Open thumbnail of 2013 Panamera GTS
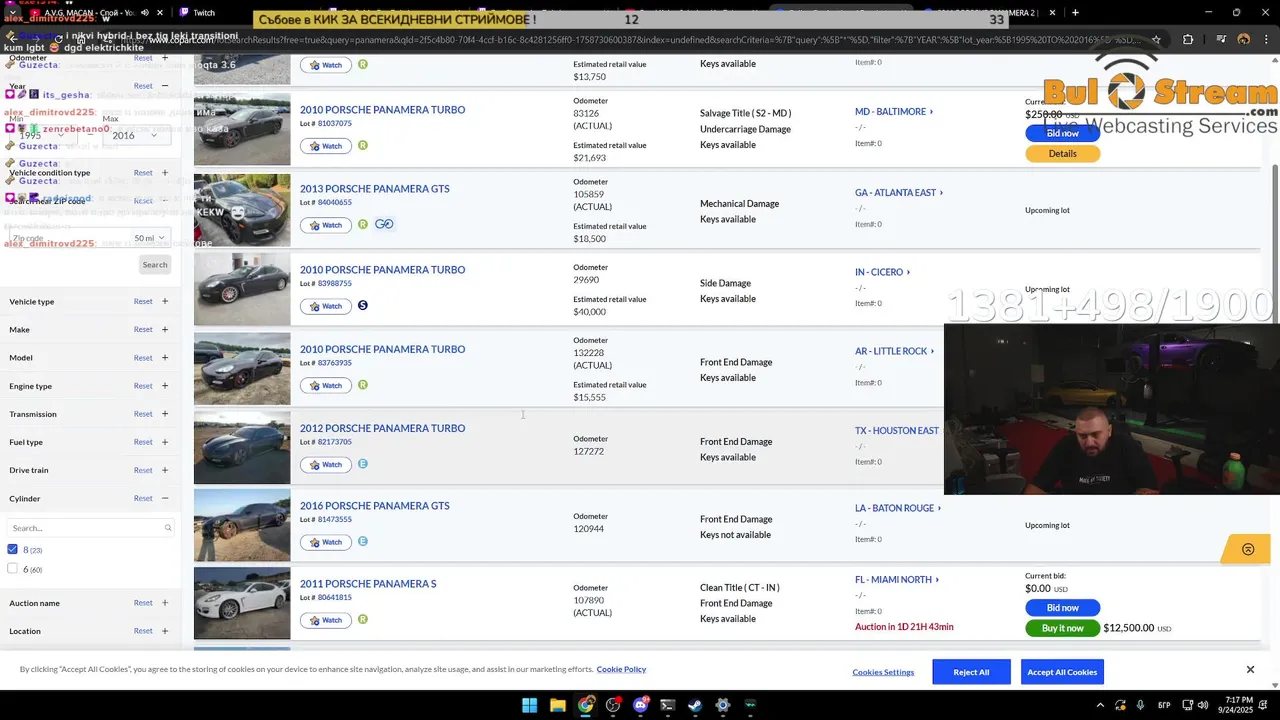The height and width of the screenshot is (720, 1280). pyautogui.click(x=242, y=210)
